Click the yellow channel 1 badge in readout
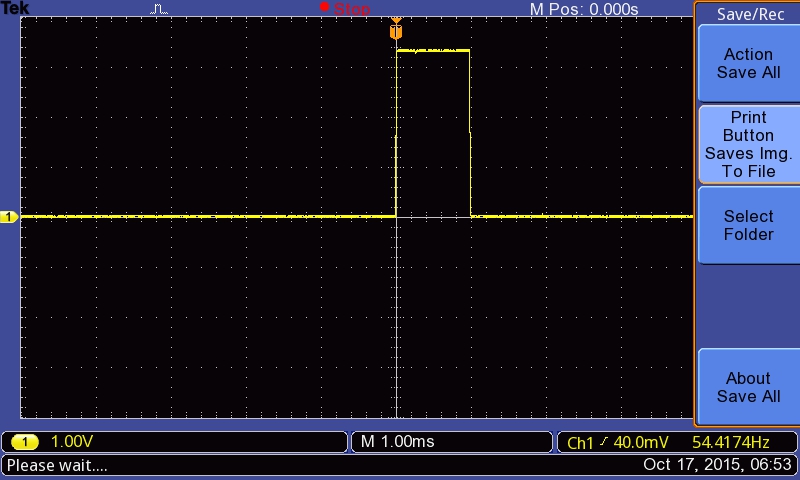 point(24,442)
